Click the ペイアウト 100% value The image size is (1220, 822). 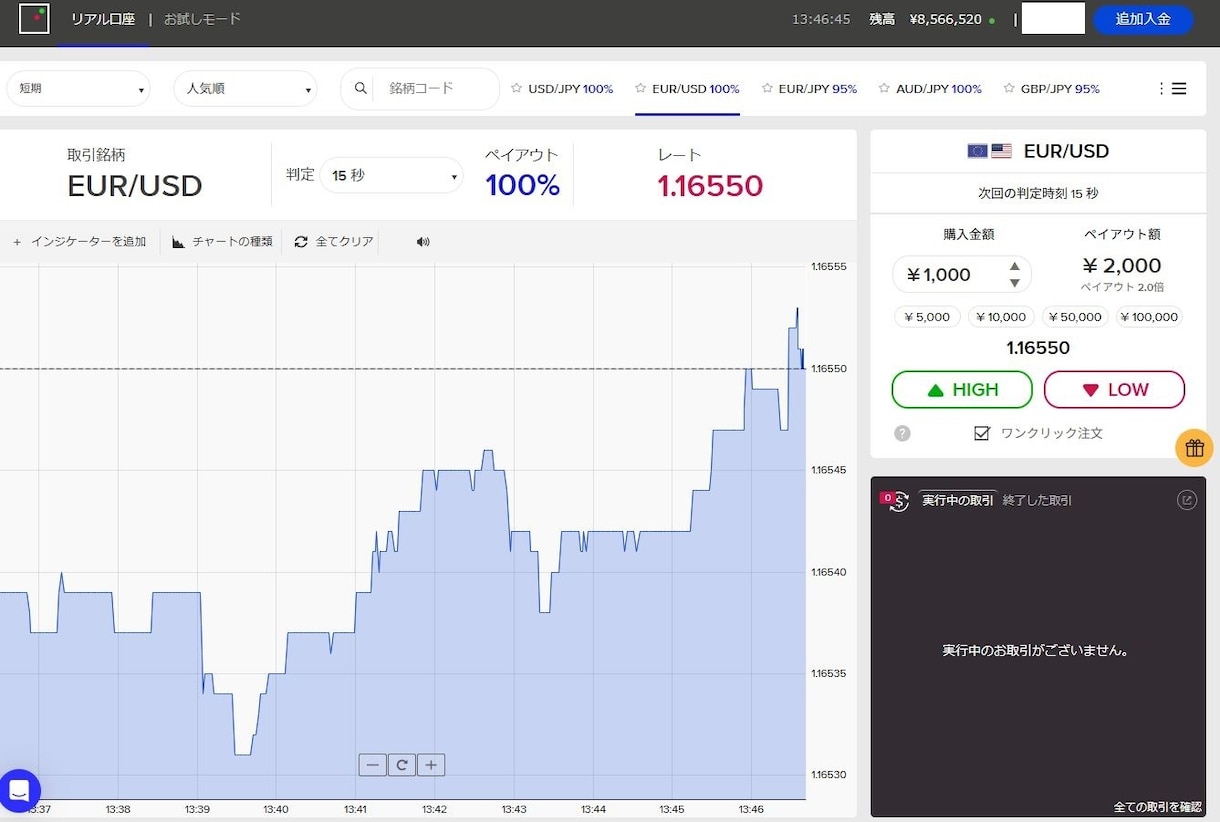click(522, 185)
